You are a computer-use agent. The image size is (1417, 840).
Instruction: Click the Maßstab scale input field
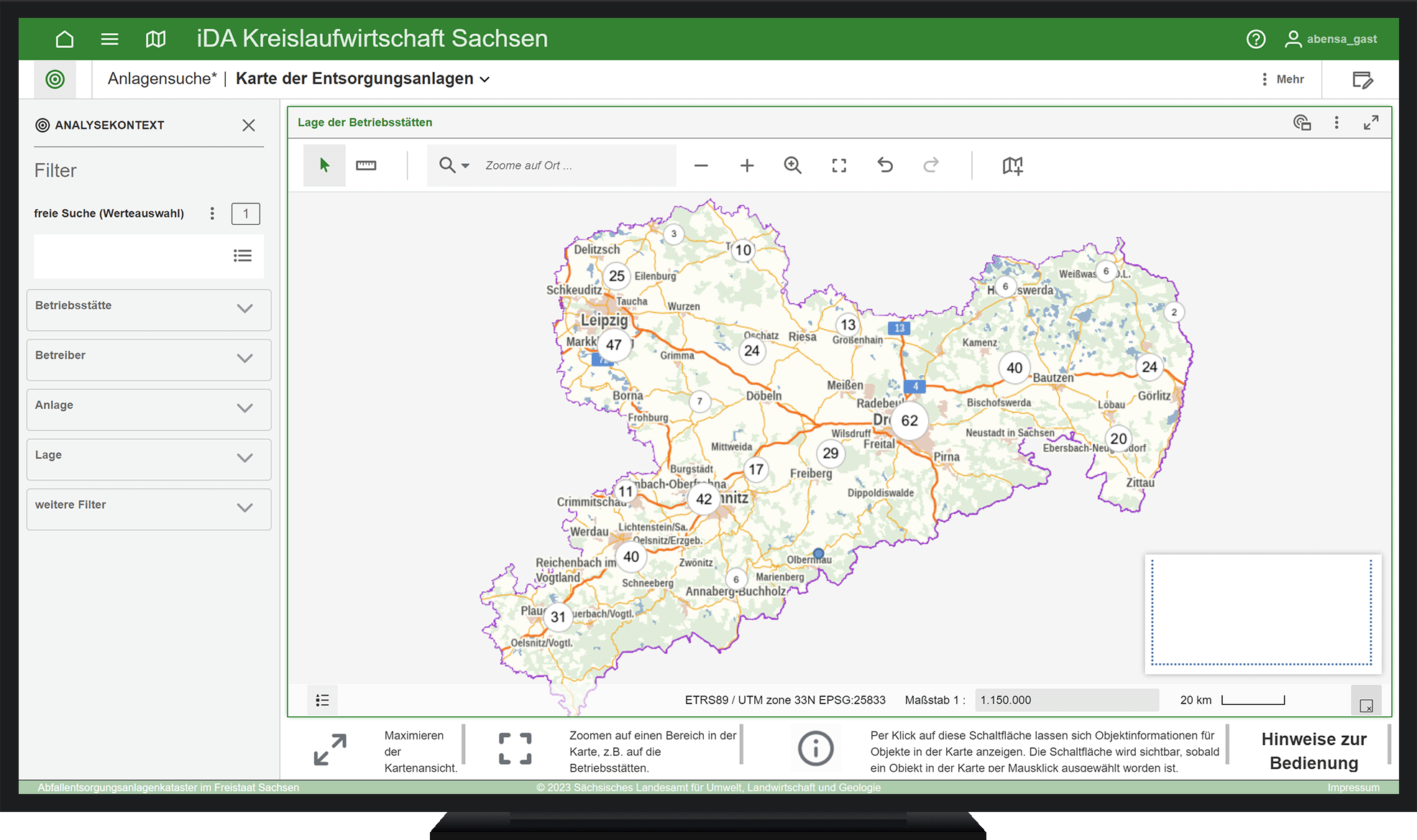(1066, 700)
